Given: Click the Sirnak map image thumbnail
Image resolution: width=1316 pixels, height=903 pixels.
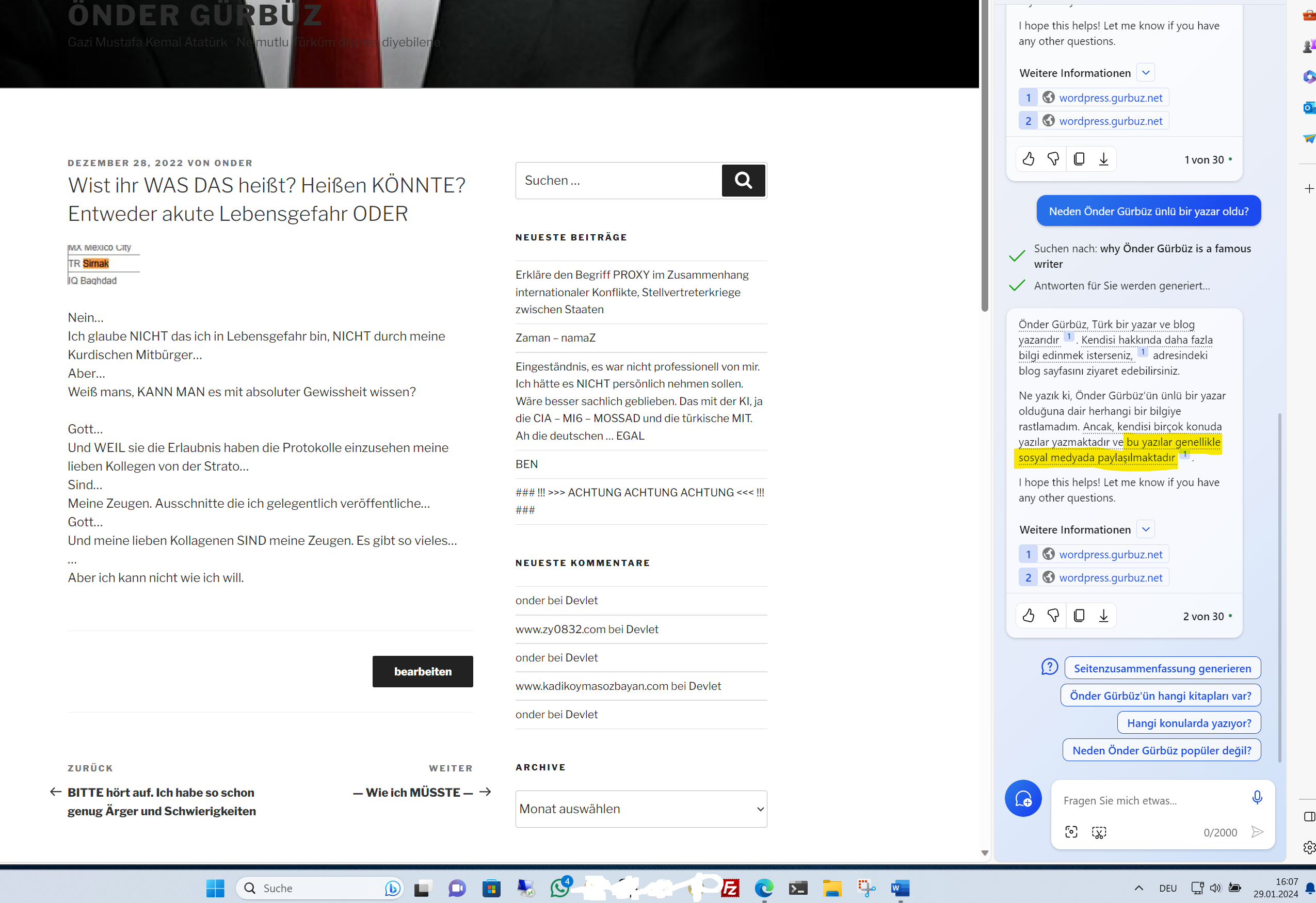Looking at the screenshot, I should (104, 264).
